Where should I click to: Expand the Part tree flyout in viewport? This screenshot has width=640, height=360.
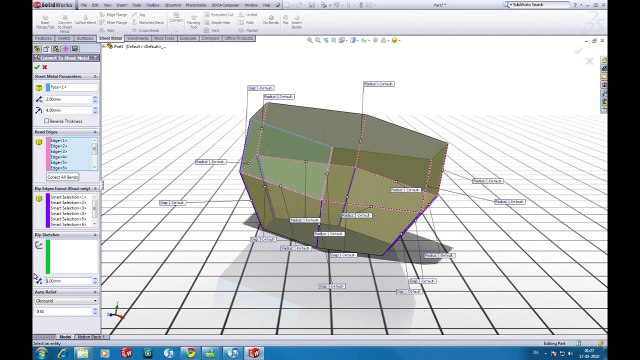[104, 47]
